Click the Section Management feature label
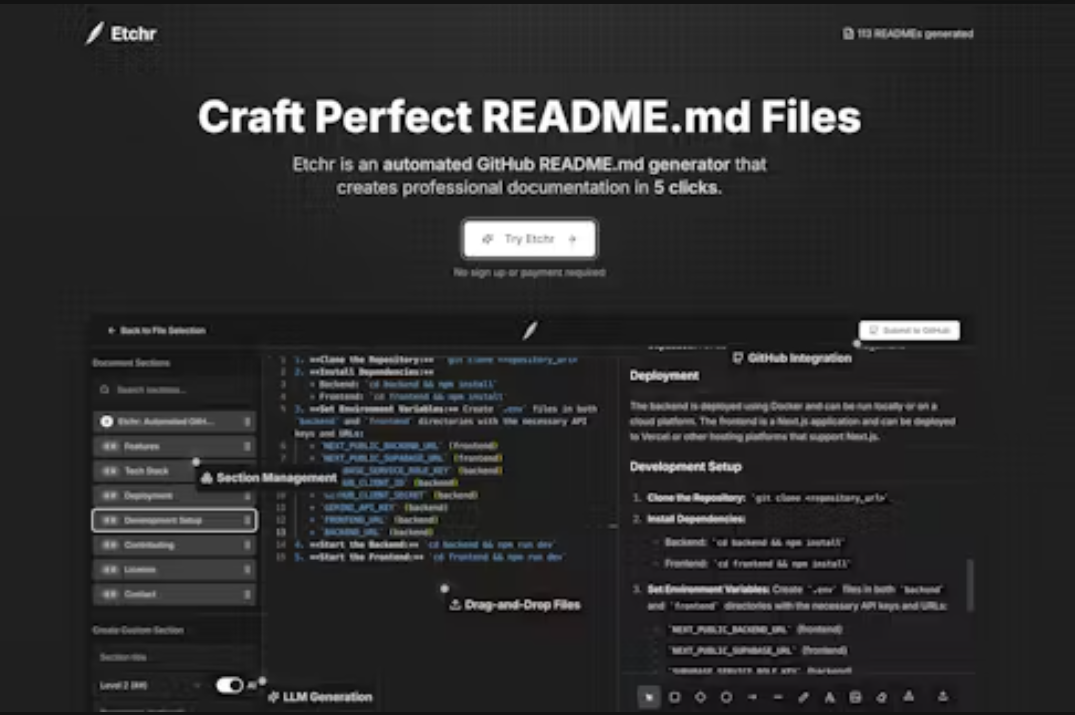1075x715 pixels. tap(269, 478)
